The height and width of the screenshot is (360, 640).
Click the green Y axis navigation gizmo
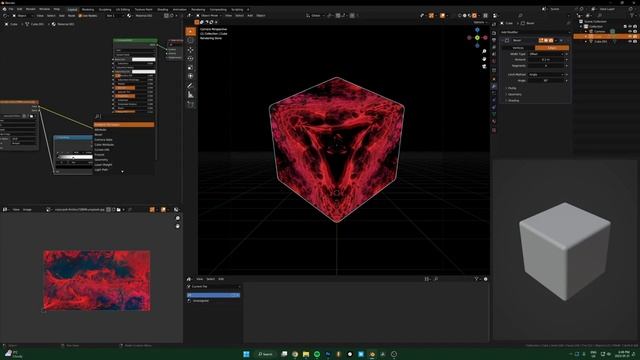coord(477,38)
